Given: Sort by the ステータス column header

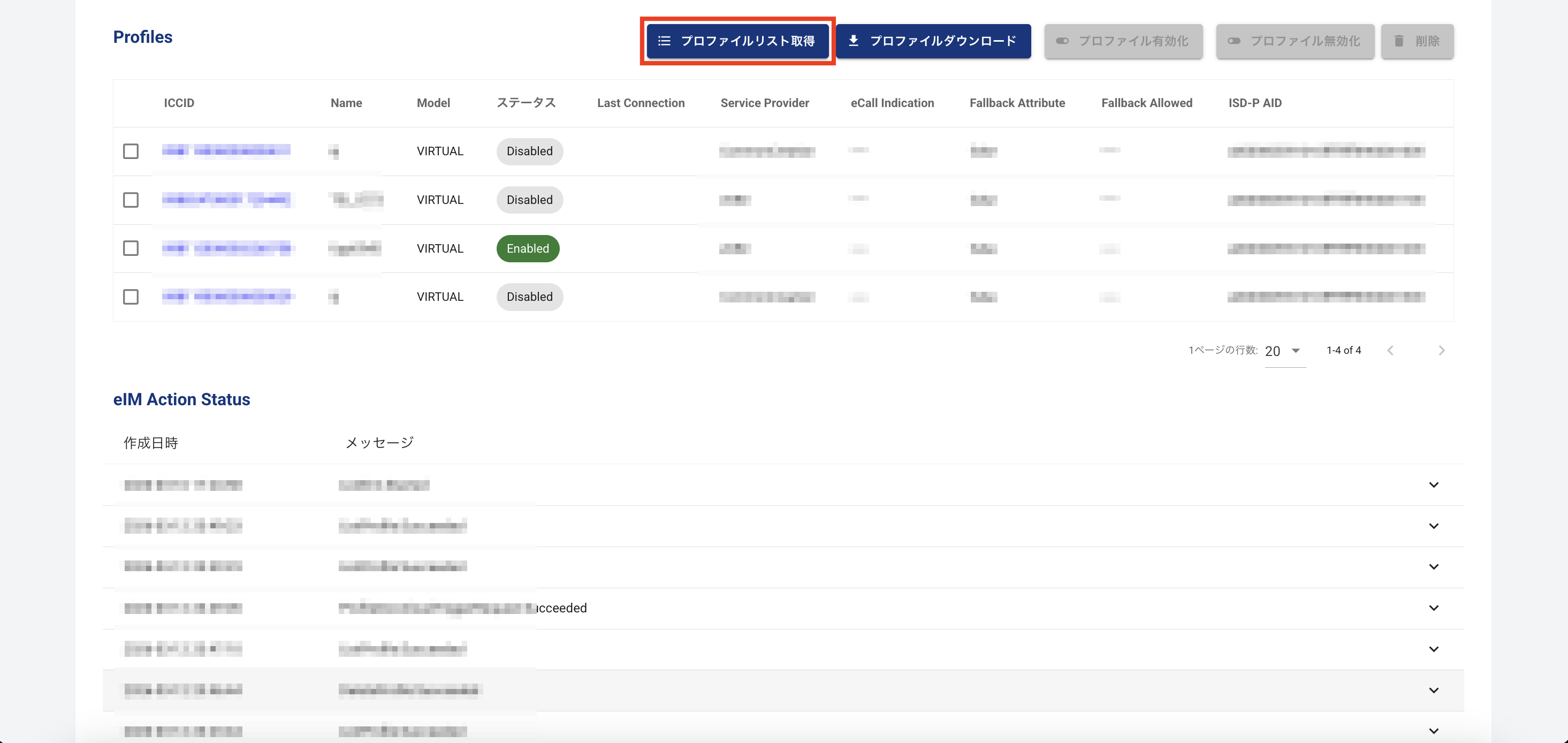Looking at the screenshot, I should click(526, 103).
